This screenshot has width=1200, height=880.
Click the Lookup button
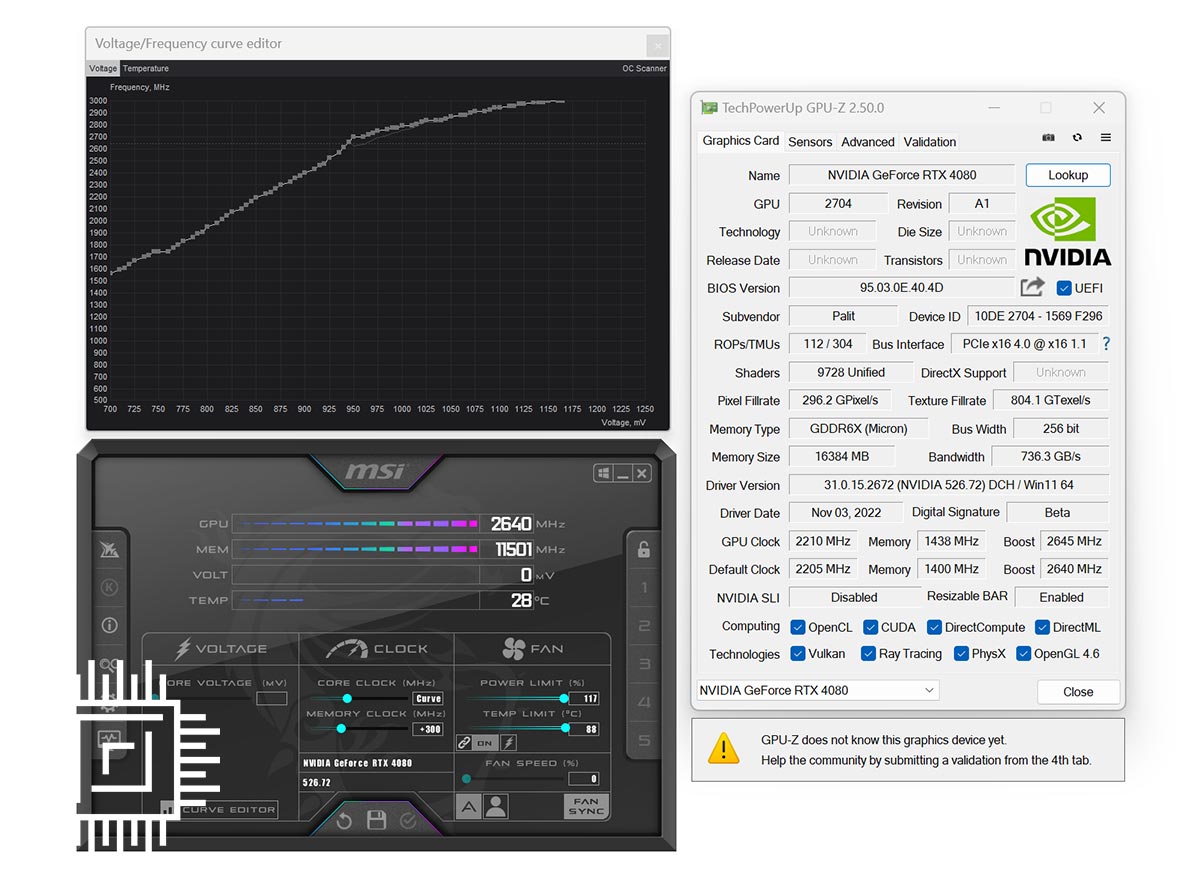click(x=1068, y=175)
